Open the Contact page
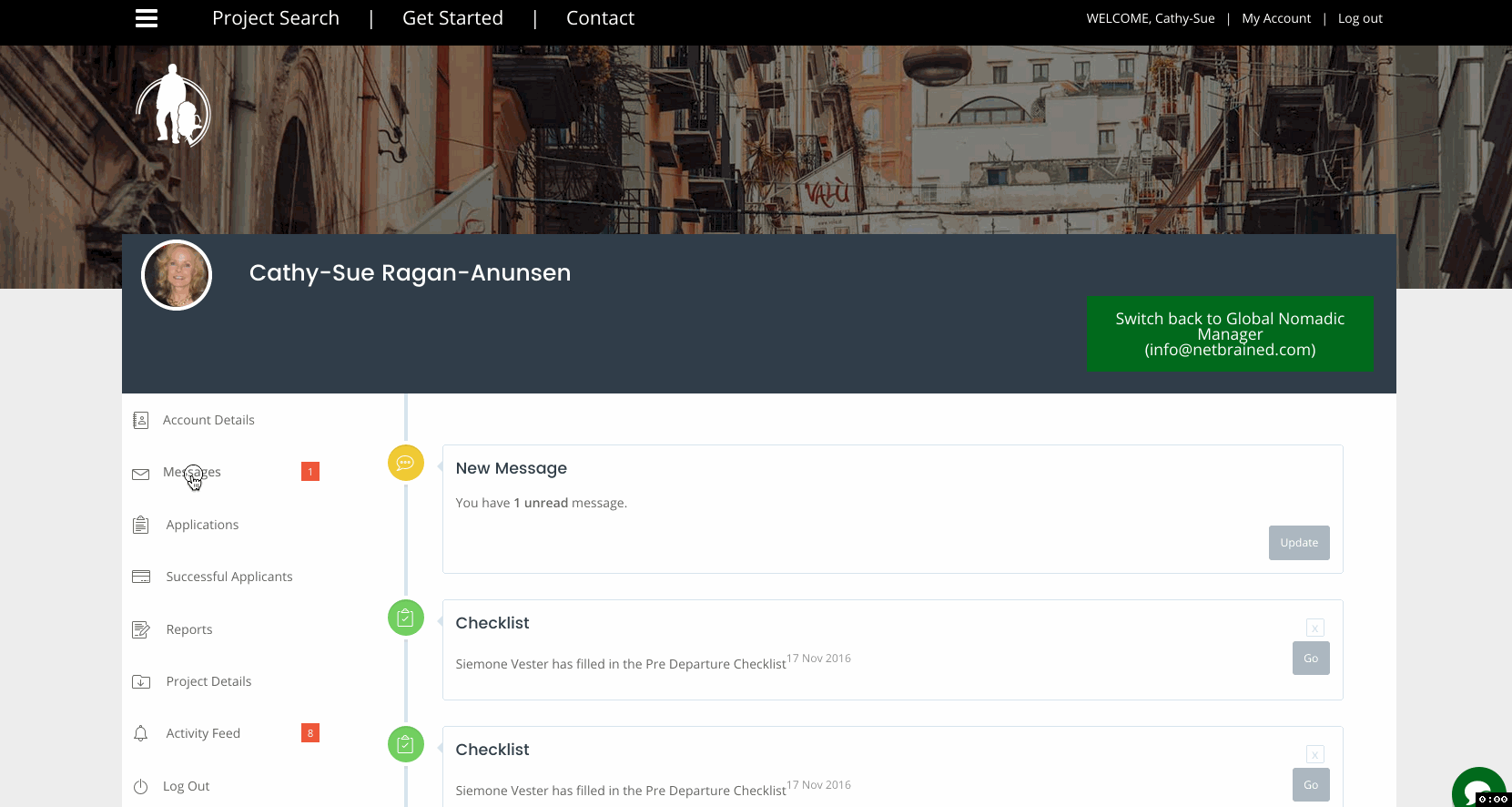This screenshot has height=807, width=1512. [600, 18]
